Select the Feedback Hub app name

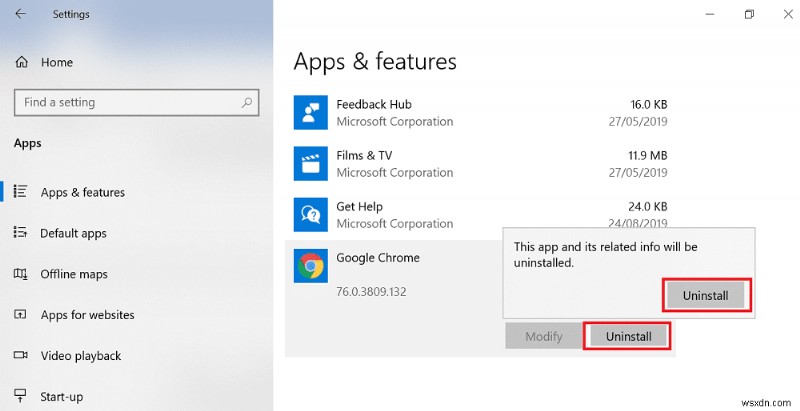(x=374, y=105)
